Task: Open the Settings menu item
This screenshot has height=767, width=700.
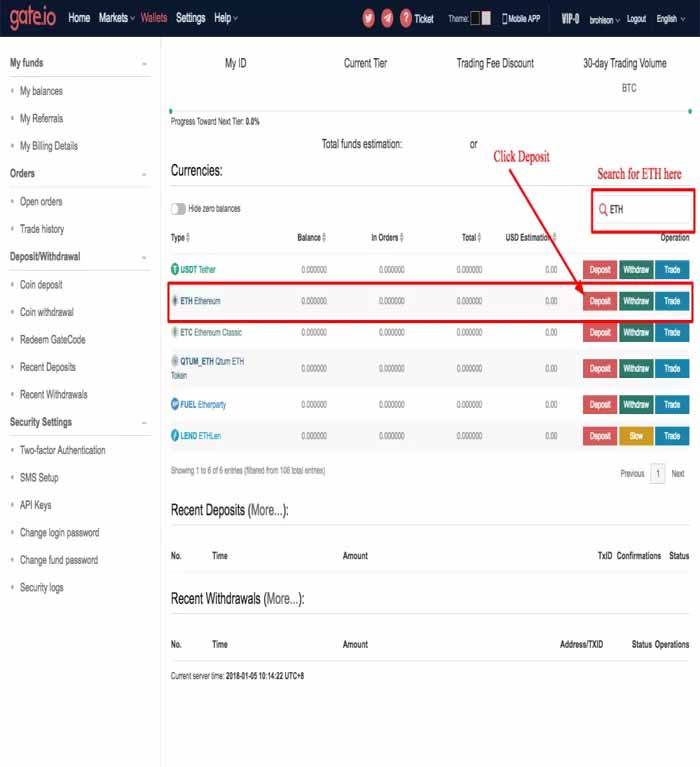Action: tap(190, 18)
